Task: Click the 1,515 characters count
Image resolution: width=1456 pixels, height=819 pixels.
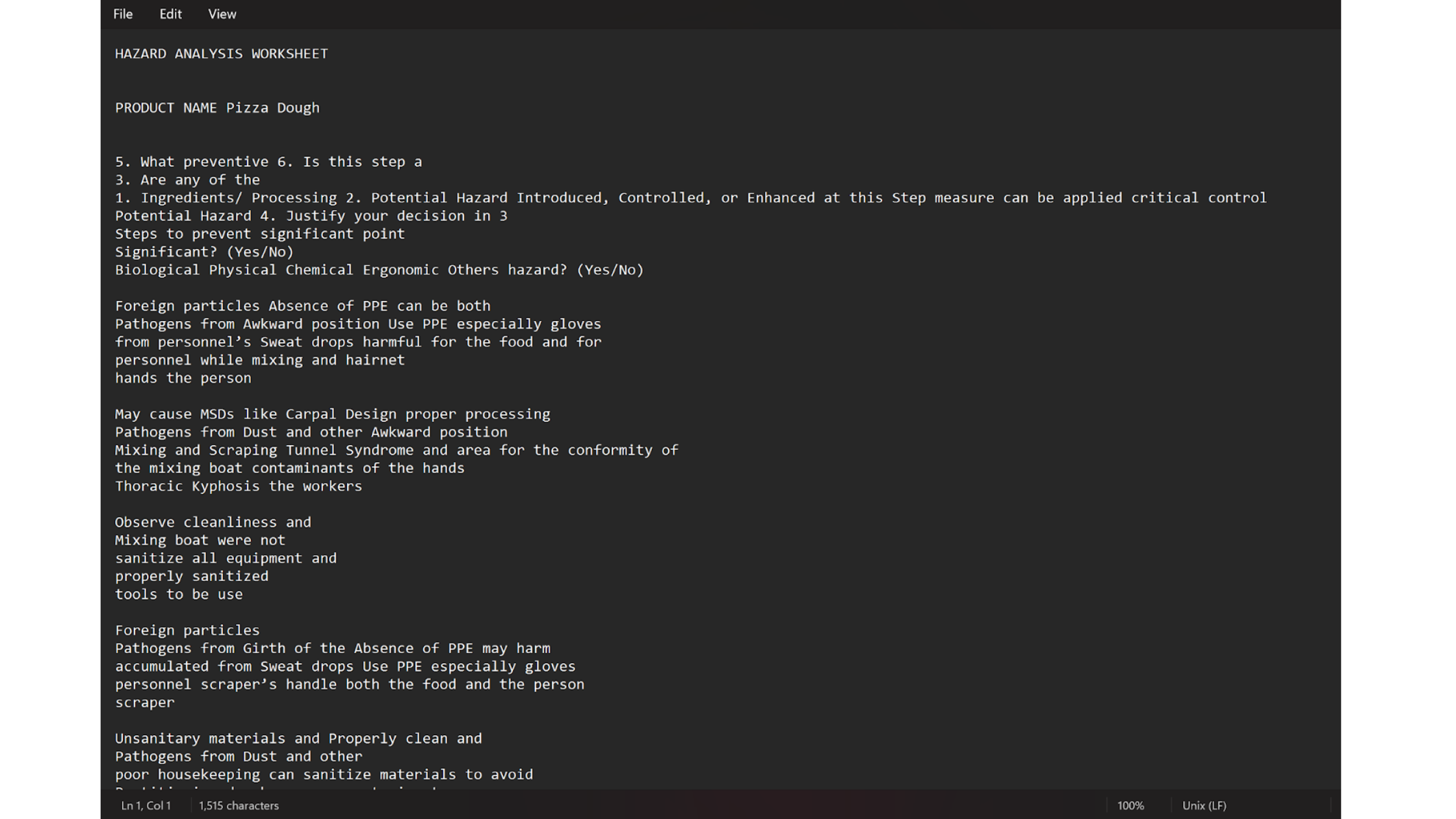Action: 239,805
